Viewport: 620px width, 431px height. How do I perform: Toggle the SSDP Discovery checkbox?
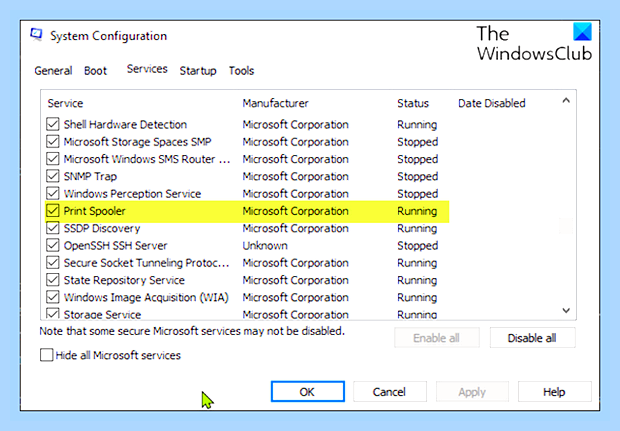point(53,228)
